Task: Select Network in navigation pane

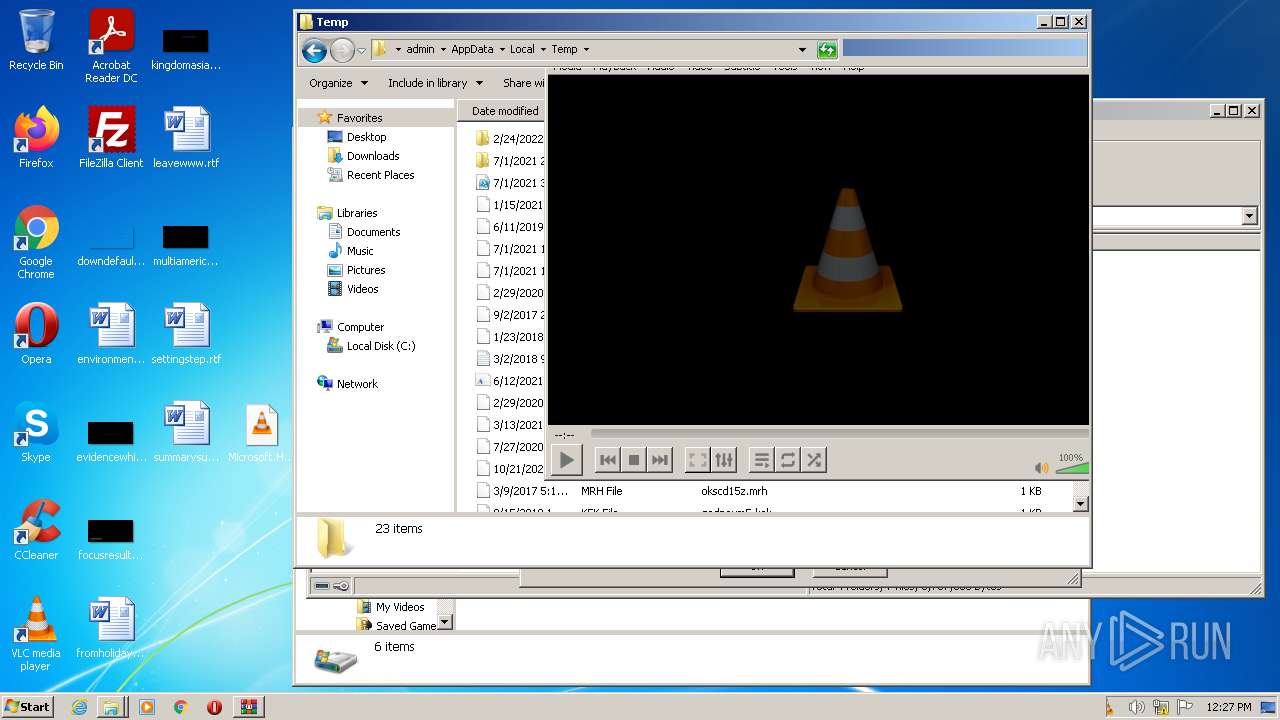Action: (357, 384)
